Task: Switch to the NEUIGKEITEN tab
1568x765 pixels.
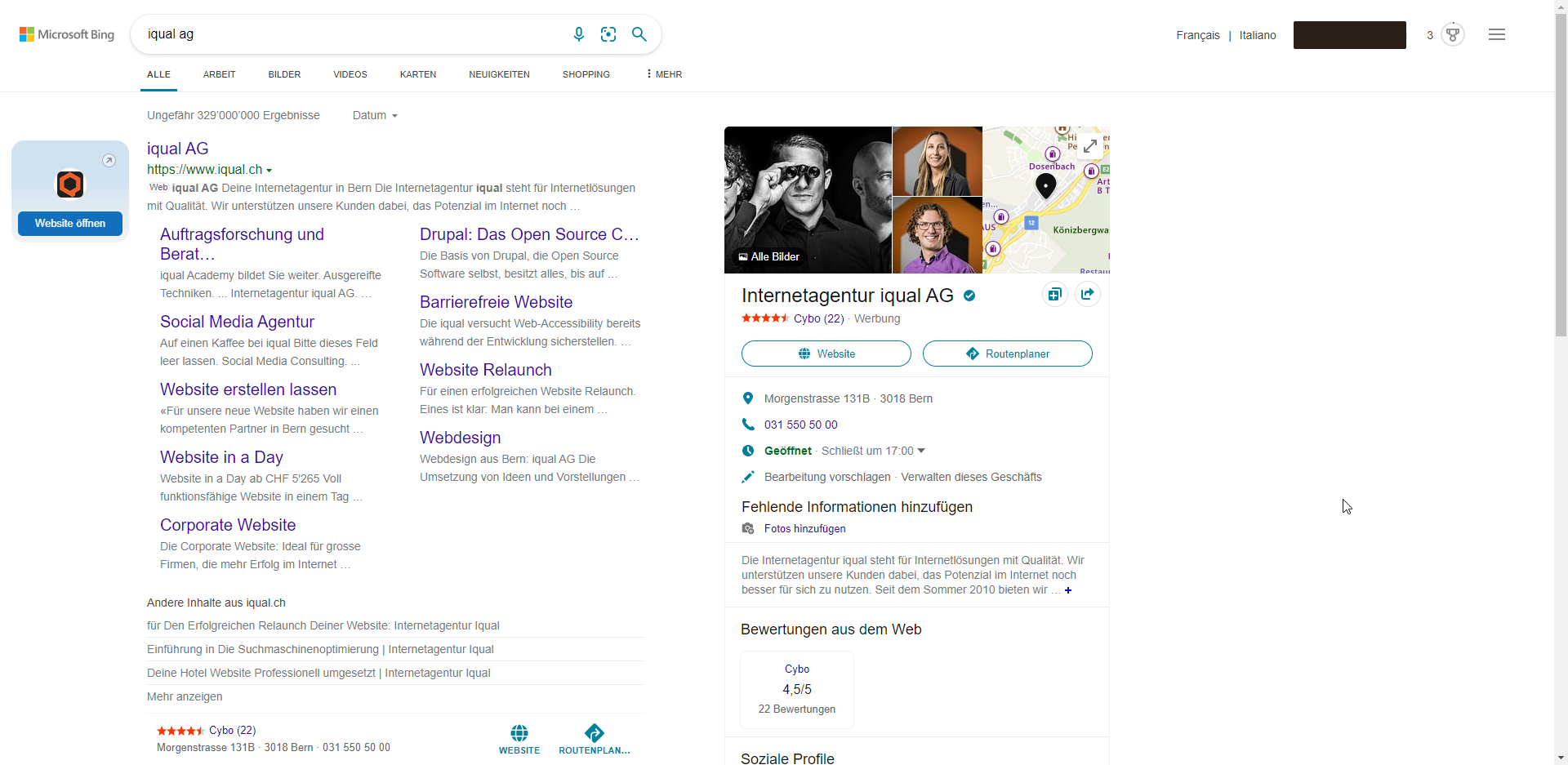Action: pos(499,74)
